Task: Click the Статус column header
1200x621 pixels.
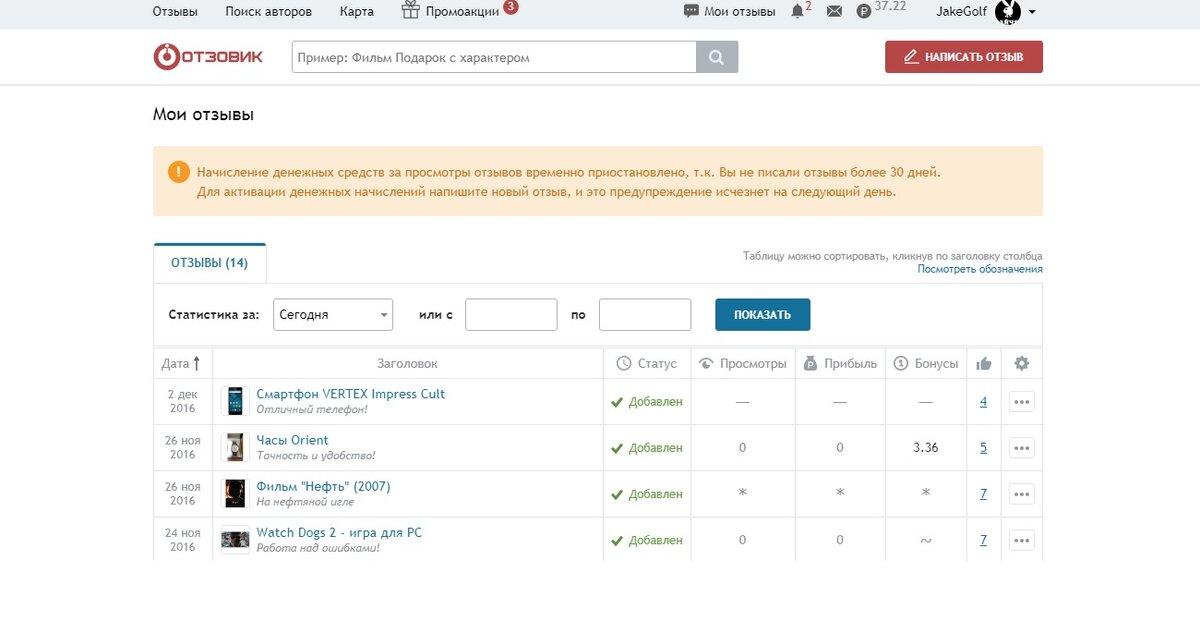Action: point(647,363)
